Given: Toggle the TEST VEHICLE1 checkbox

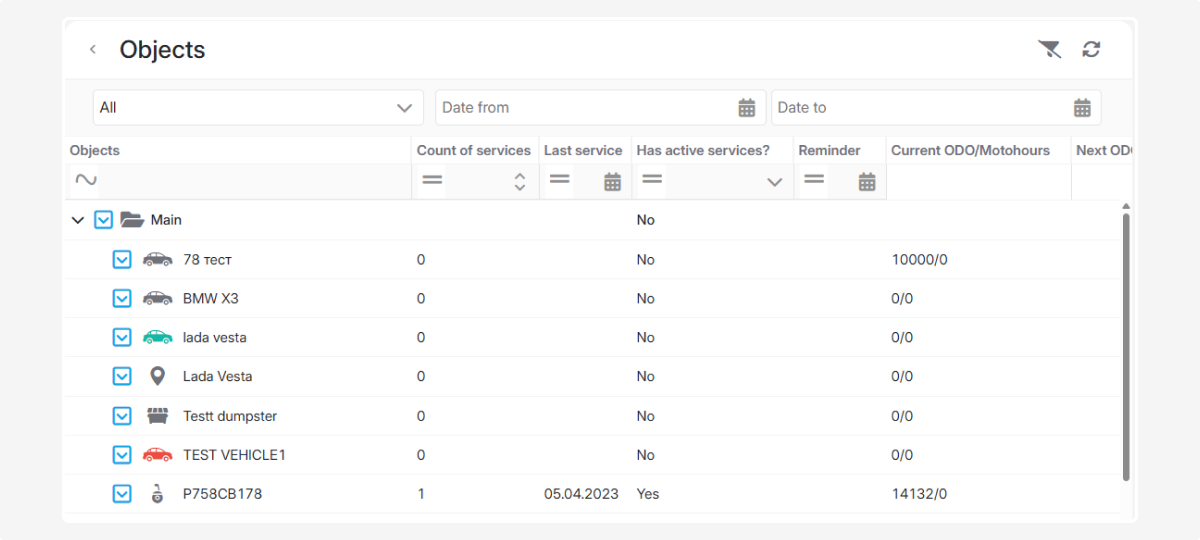Looking at the screenshot, I should [x=122, y=455].
